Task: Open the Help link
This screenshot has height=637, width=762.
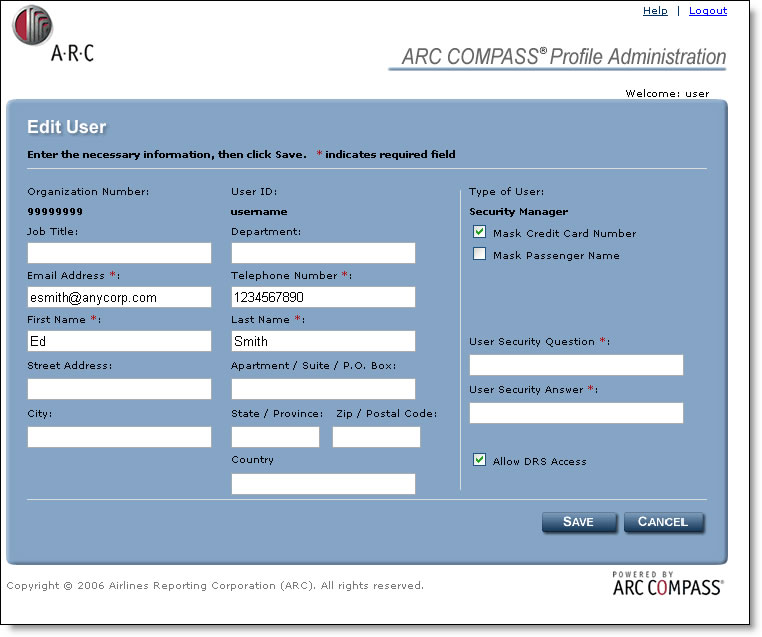Action: pos(655,11)
